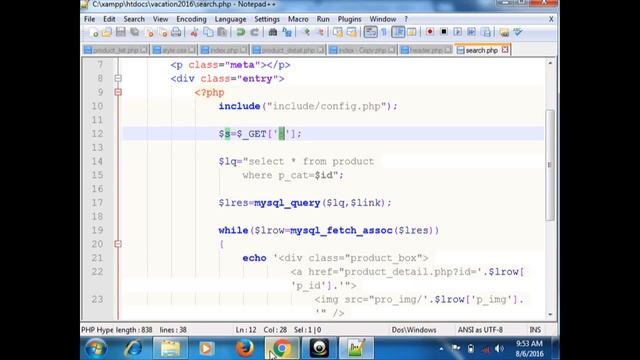Switch to the header.php tab
The width and height of the screenshot is (640, 360).
pos(426,50)
